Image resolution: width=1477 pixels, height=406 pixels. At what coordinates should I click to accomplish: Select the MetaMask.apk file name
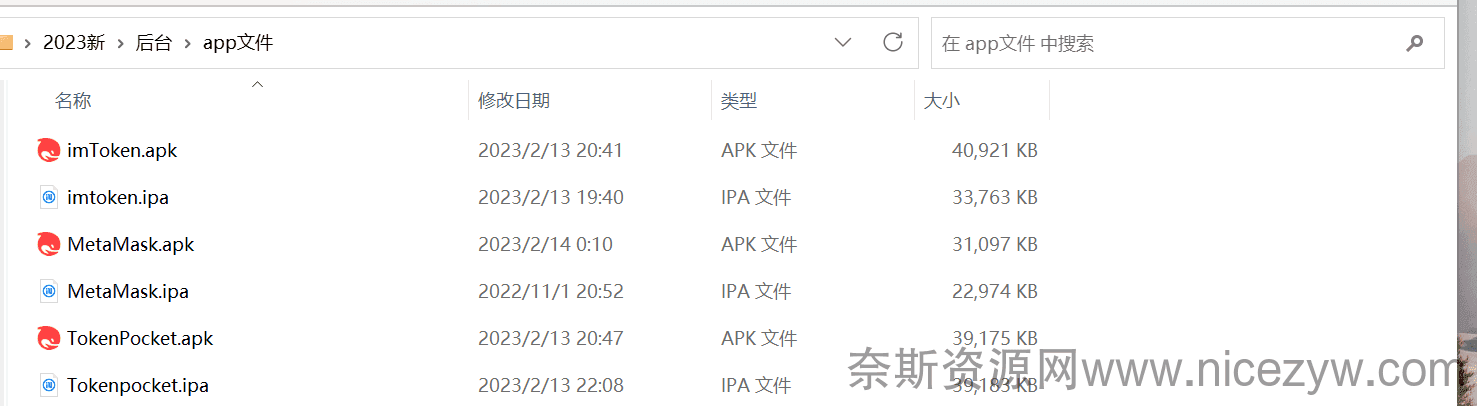coord(131,245)
